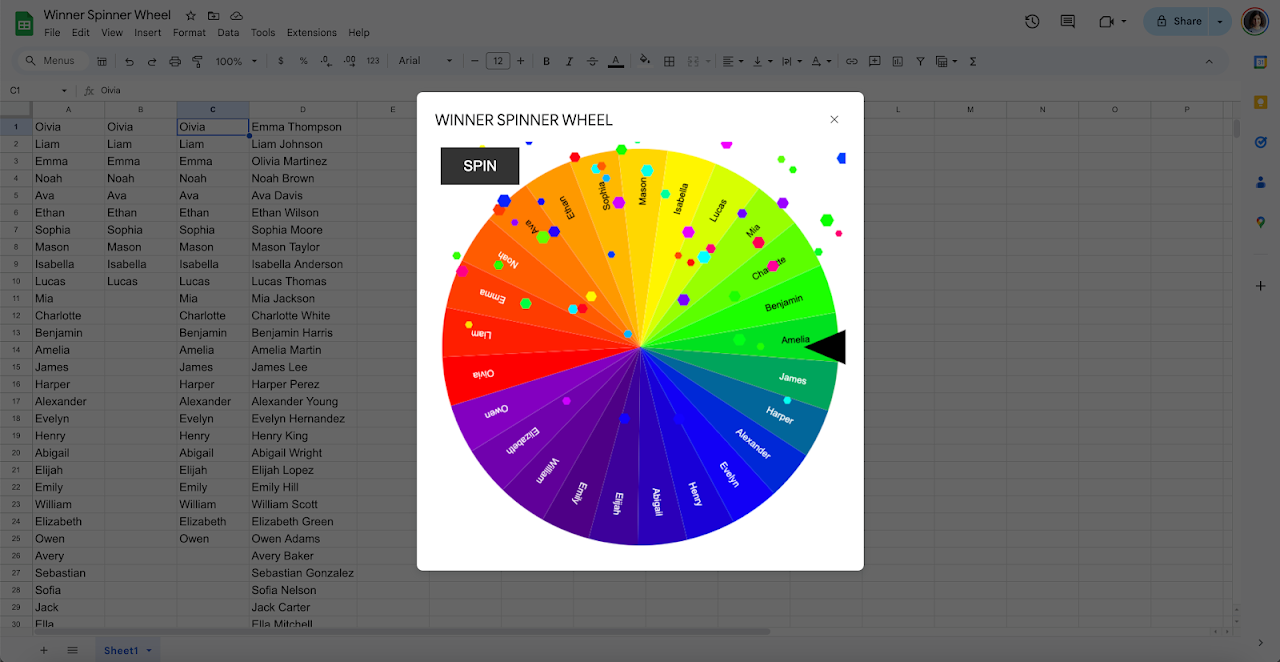Click the SPIN button on the wheel

pyautogui.click(x=480, y=166)
